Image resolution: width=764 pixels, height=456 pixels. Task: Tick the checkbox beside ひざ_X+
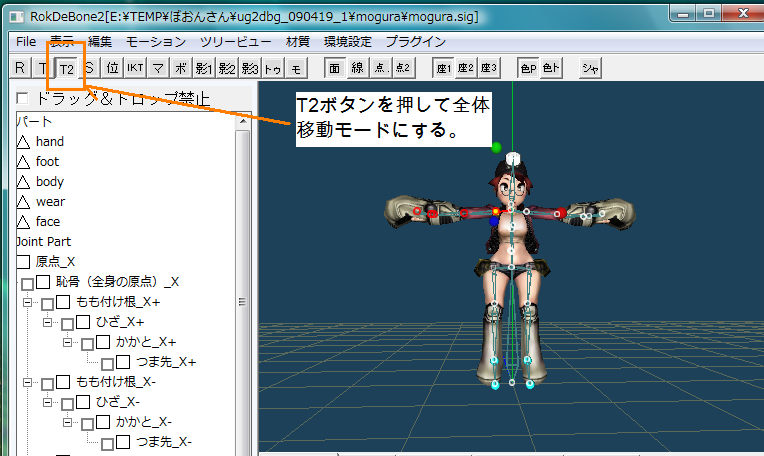[x=83, y=322]
